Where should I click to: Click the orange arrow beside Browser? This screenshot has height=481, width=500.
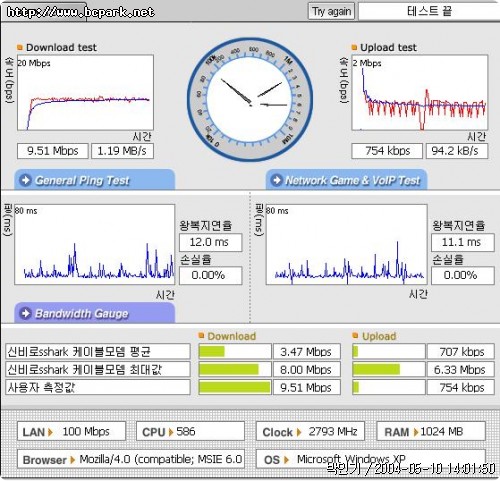click(x=73, y=460)
